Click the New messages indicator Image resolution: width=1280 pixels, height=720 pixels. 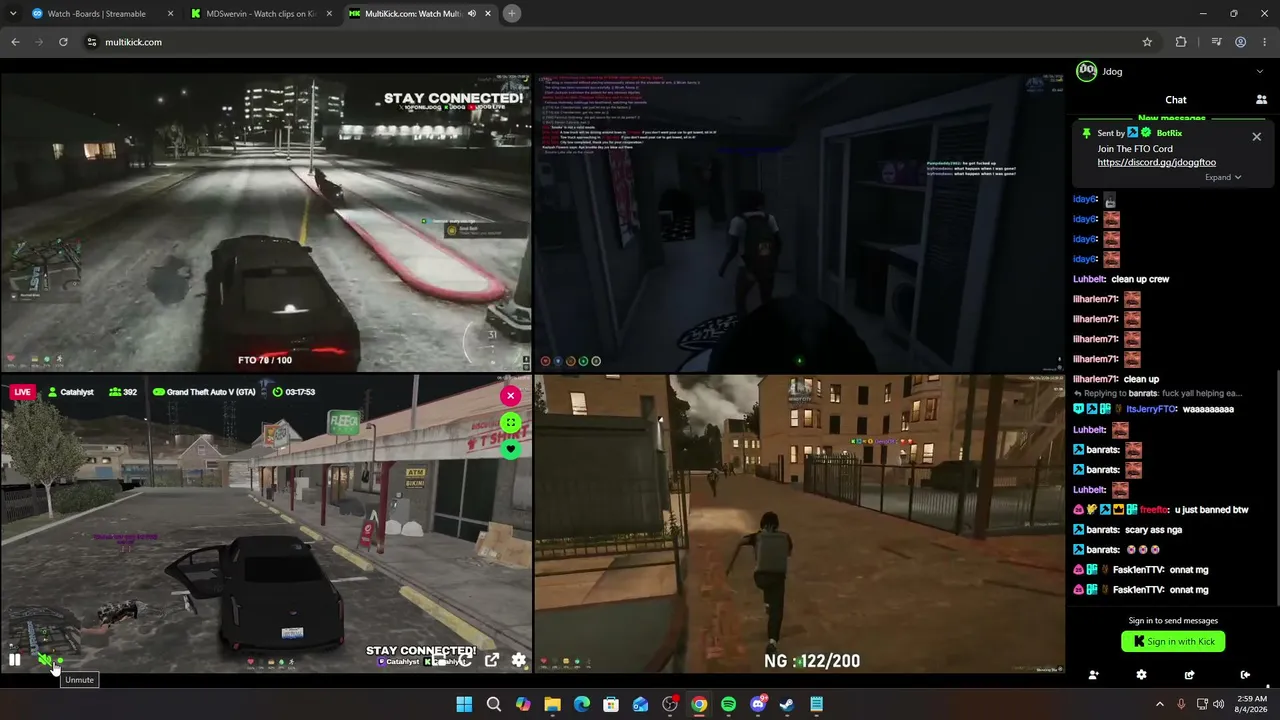(x=1171, y=119)
